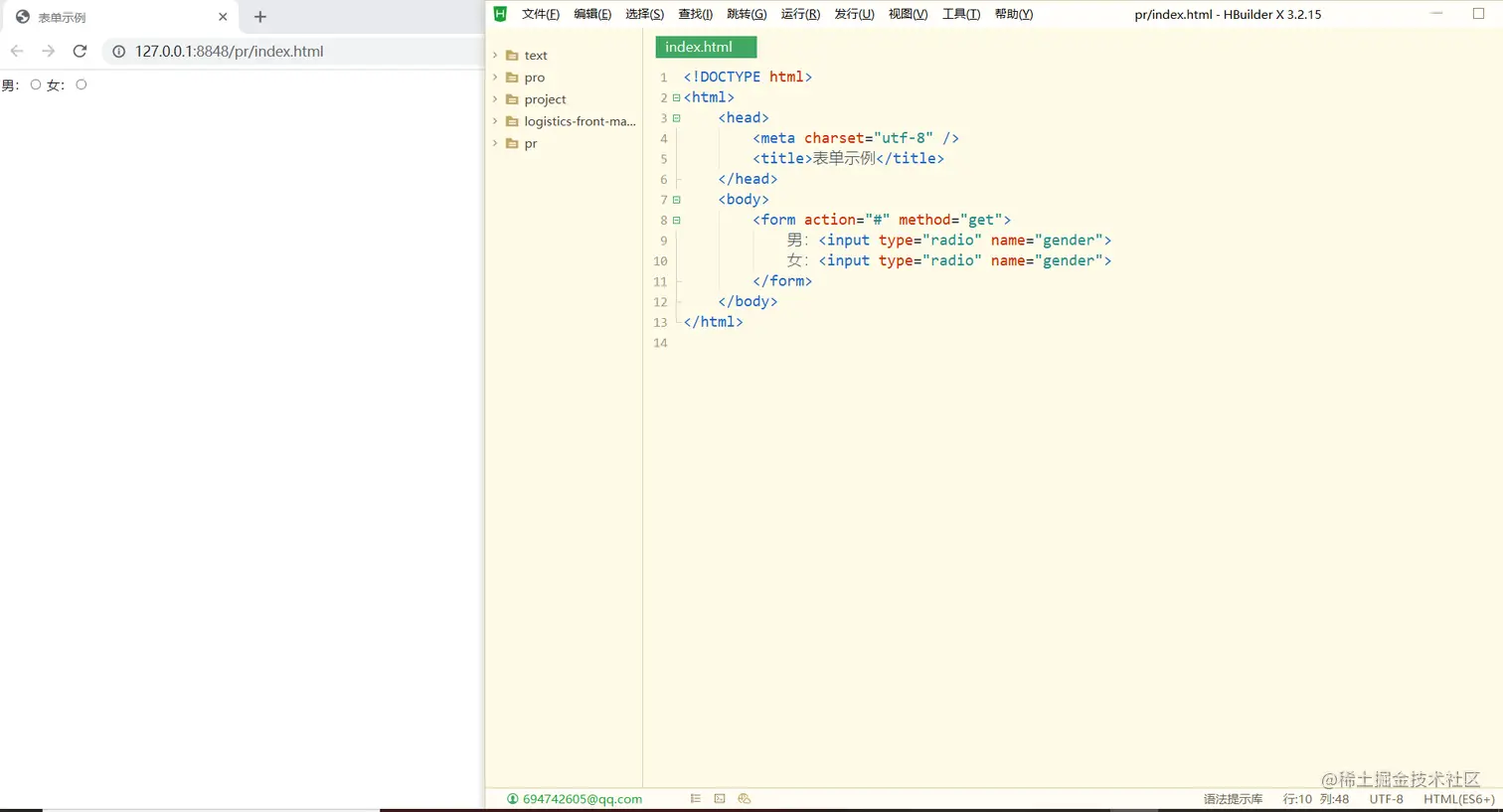Close the 表单示例 browser tab
The width and height of the screenshot is (1503, 812).
223,17
